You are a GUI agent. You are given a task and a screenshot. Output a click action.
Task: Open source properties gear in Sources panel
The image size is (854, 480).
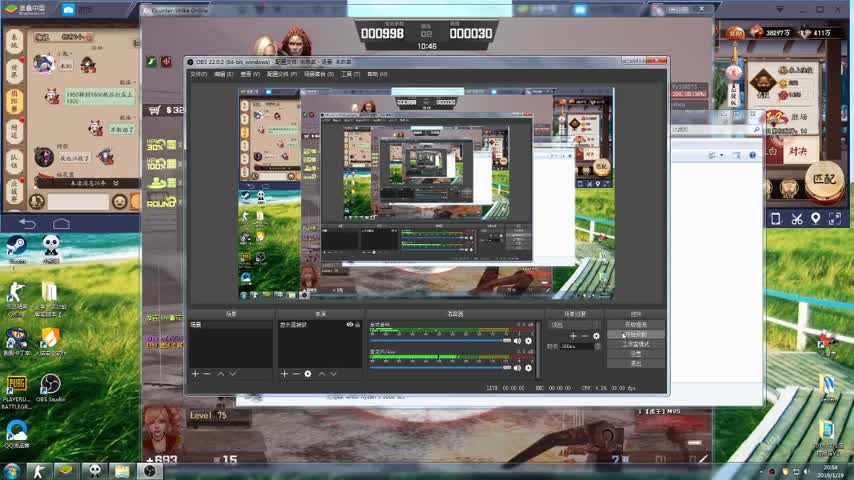(308, 374)
